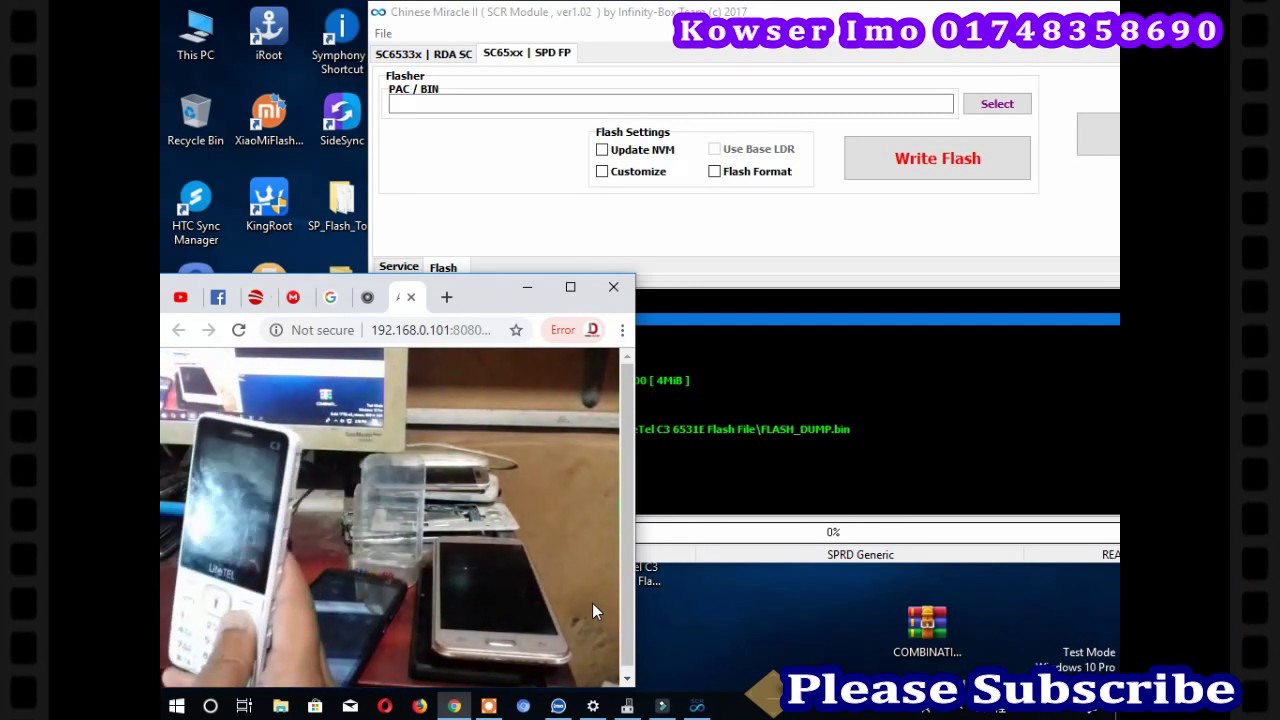Click the Cortana circle in taskbar
1280x720 pixels.
[x=210, y=706]
